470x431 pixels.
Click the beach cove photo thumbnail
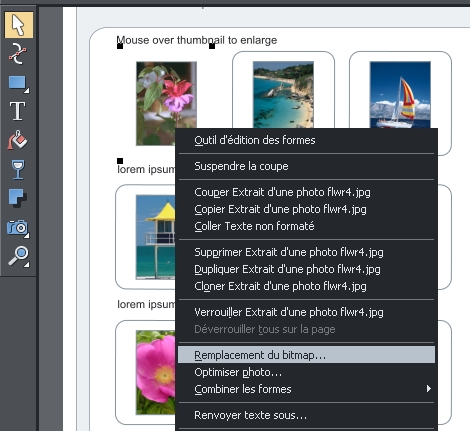283,95
